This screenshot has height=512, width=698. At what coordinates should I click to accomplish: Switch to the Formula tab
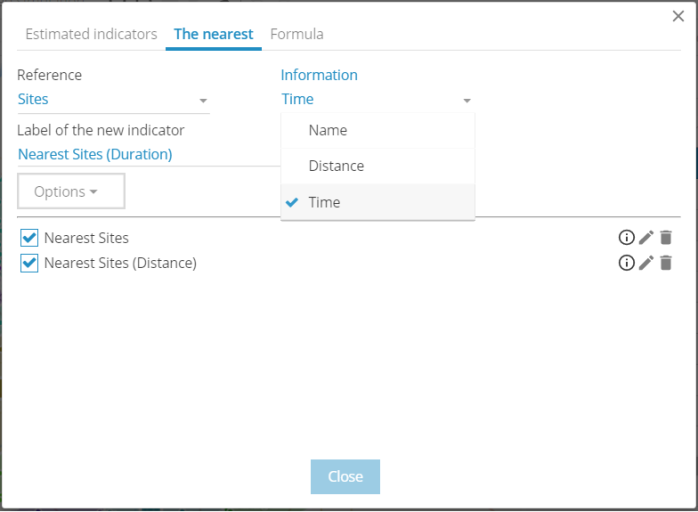coord(297,34)
